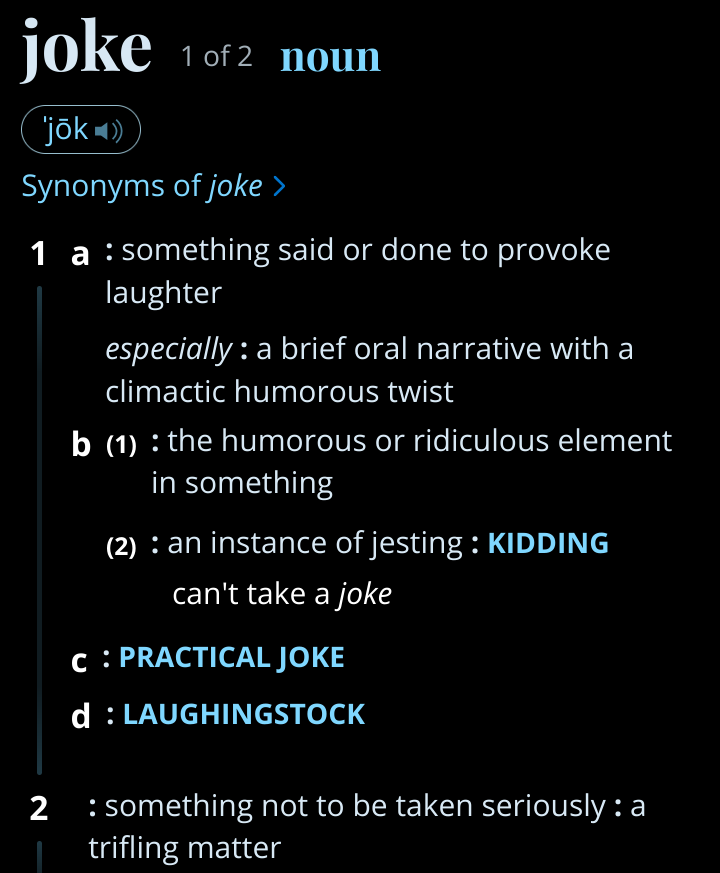The width and height of the screenshot is (720, 873).
Task: Open the PRACTICAL JOKE cross-reference
Action: [232, 657]
